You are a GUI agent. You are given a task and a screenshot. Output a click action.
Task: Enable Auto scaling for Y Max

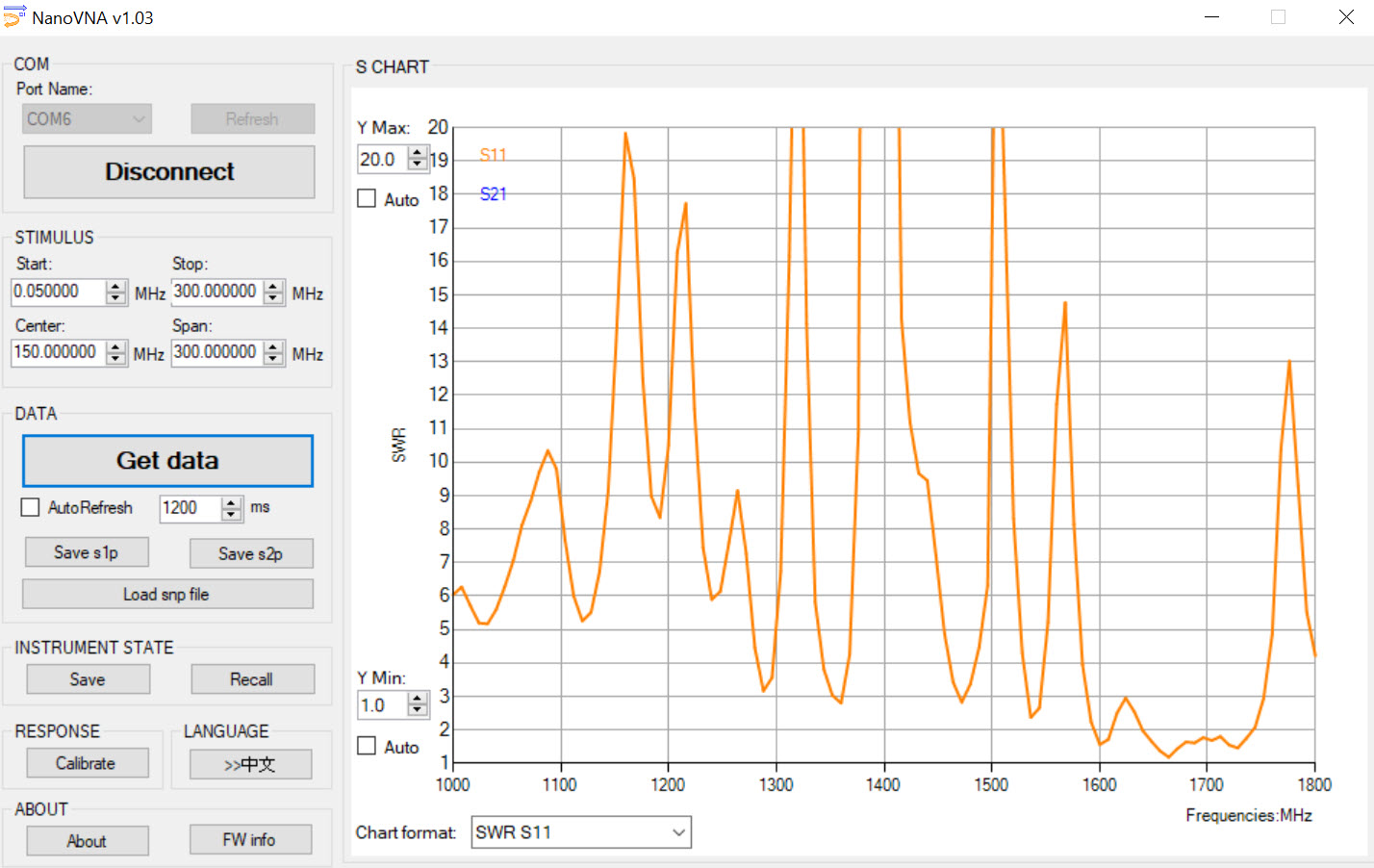click(x=366, y=198)
